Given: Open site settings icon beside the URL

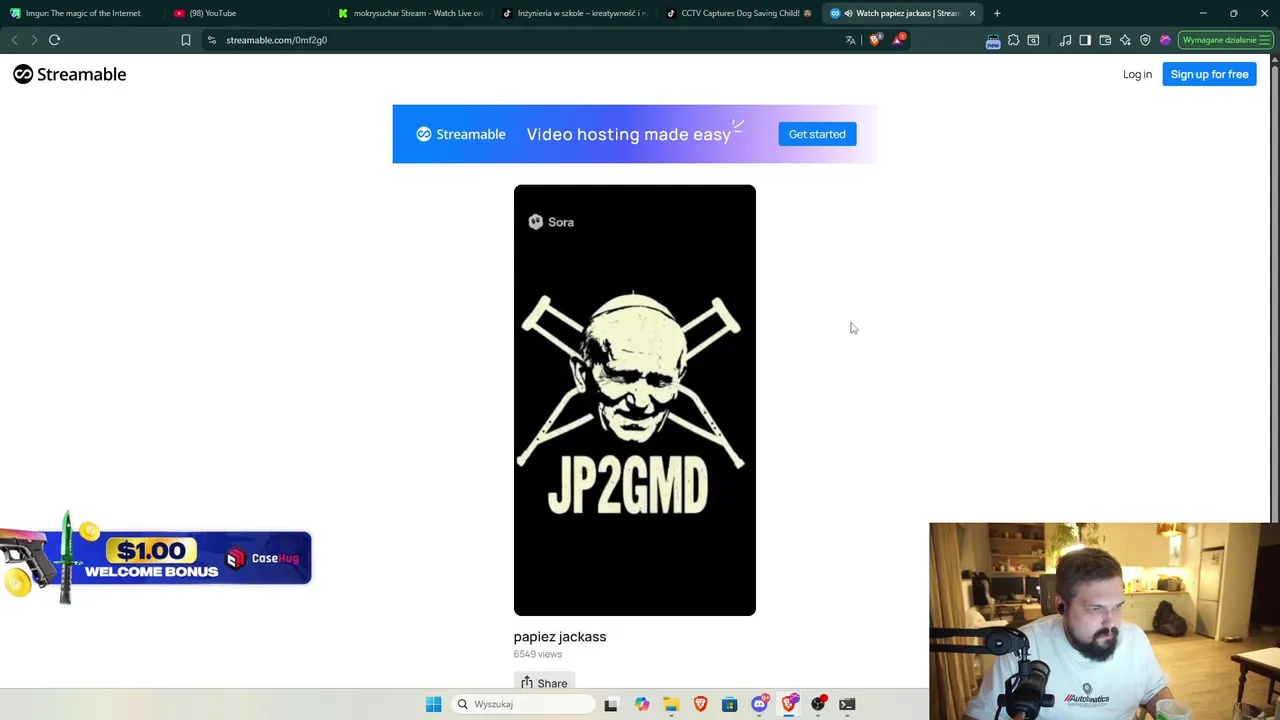Looking at the screenshot, I should (211, 40).
